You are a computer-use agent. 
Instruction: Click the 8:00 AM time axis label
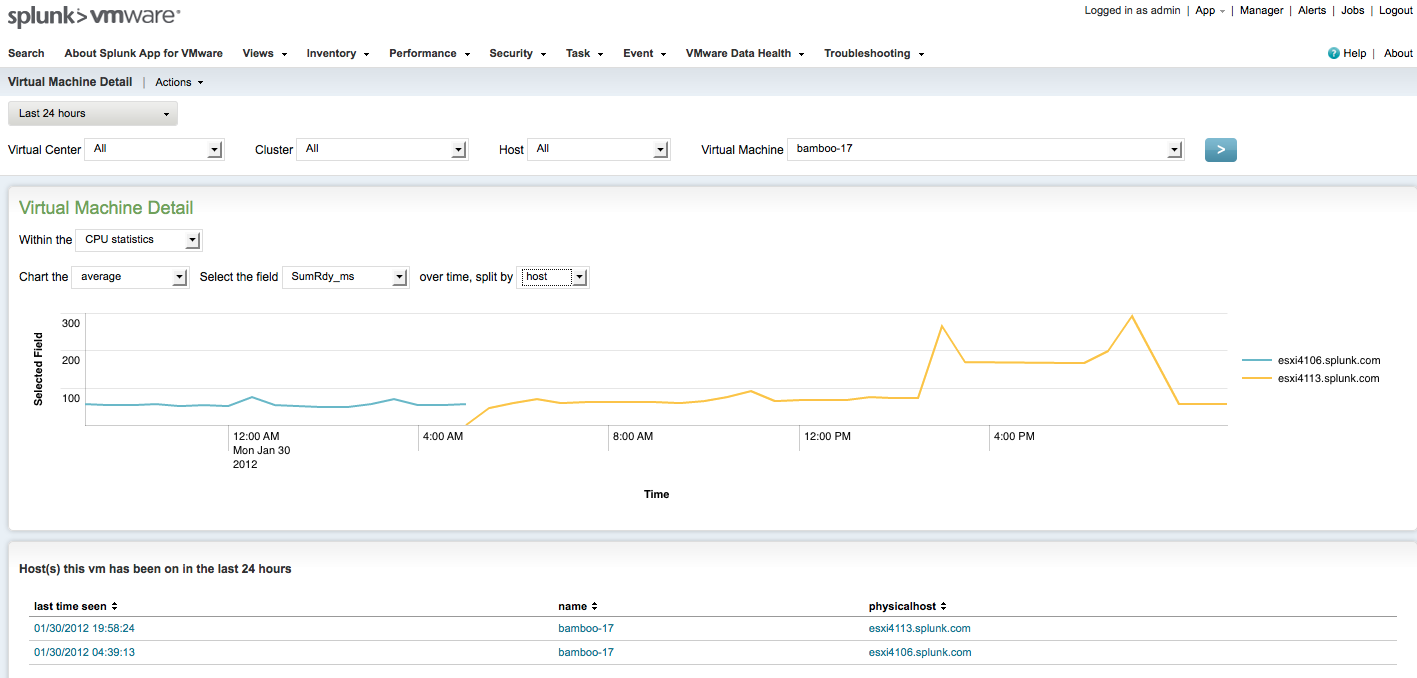pos(633,436)
